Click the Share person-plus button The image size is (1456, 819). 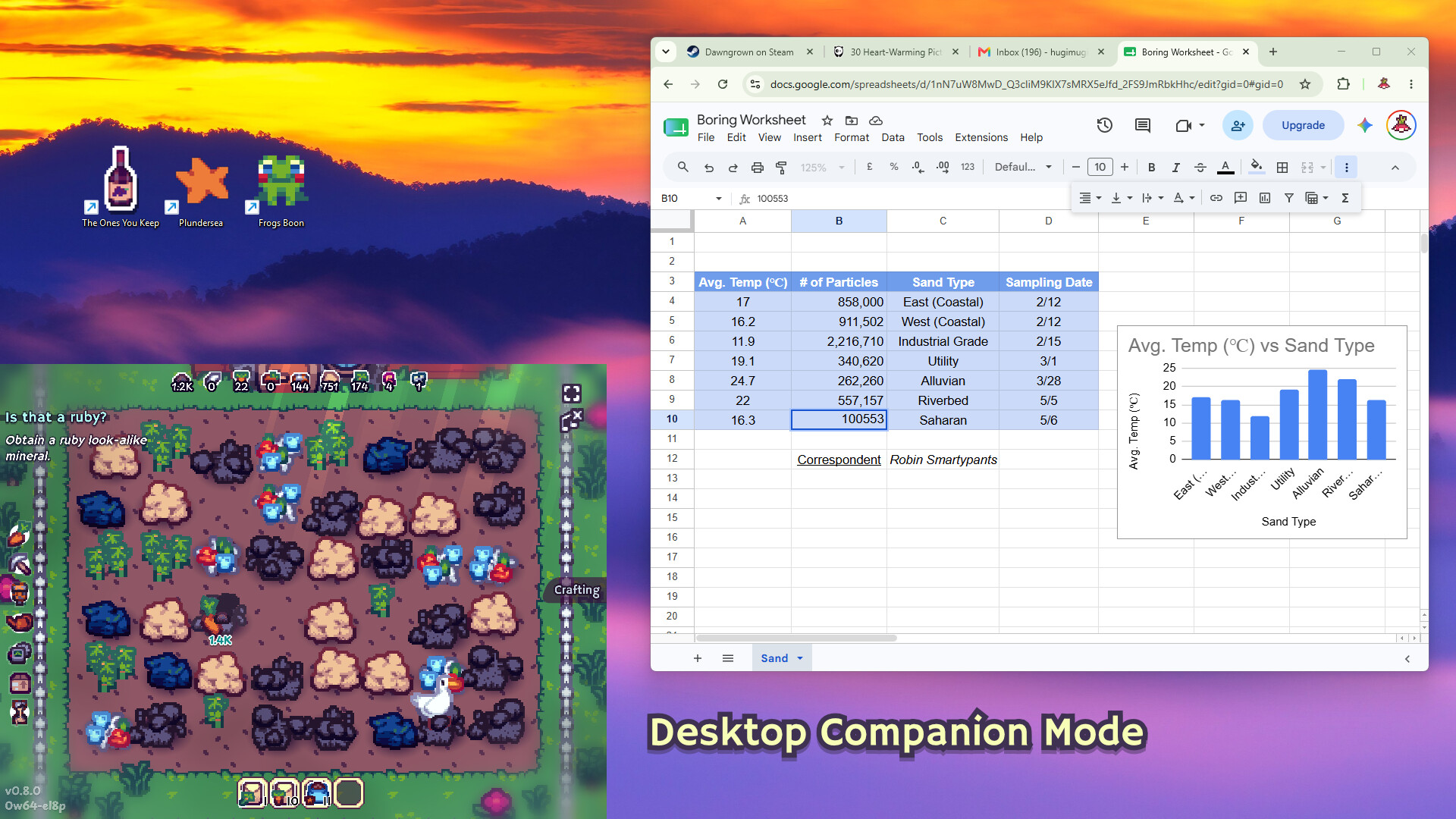click(x=1237, y=125)
